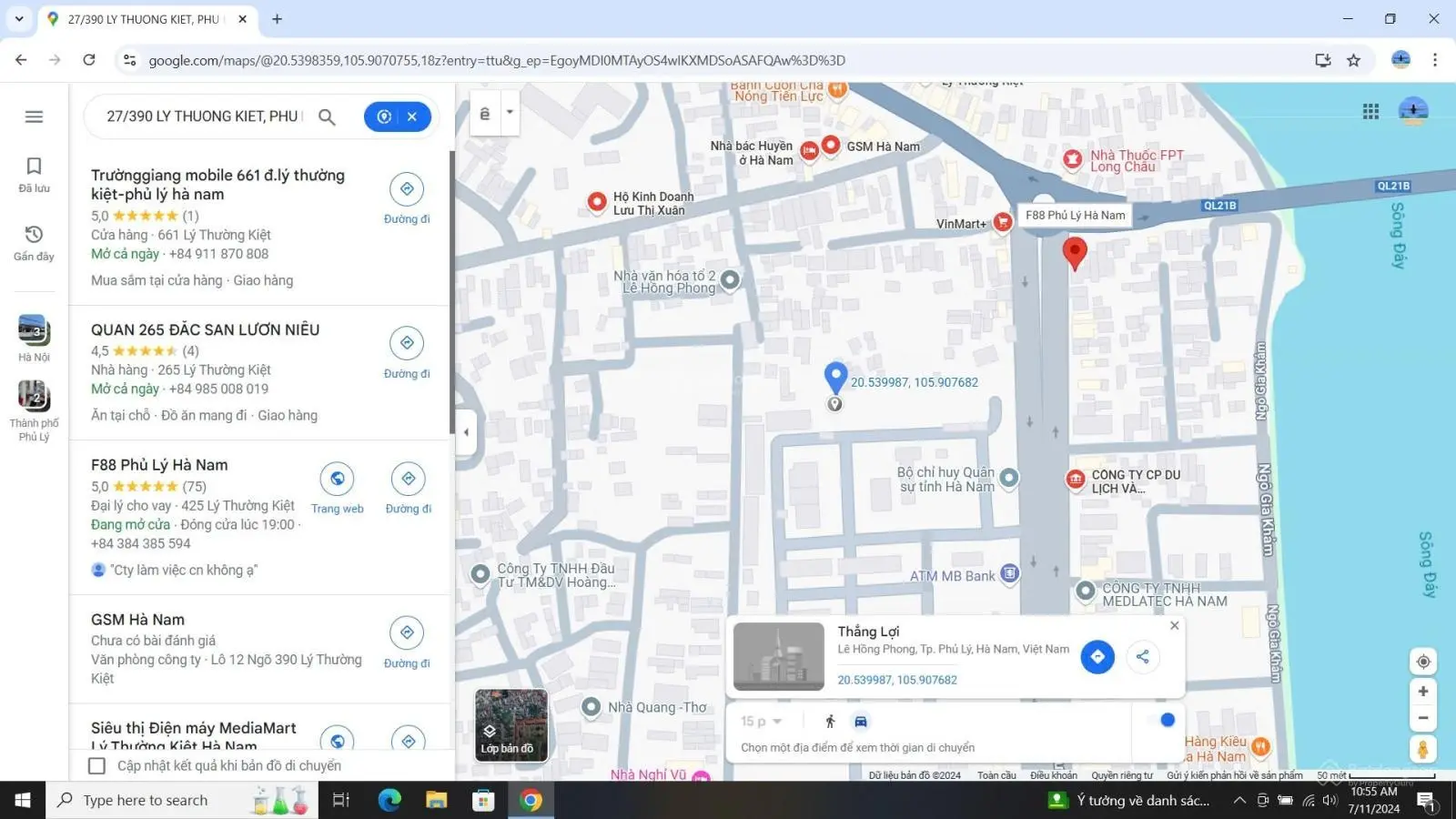Click VinMart+ marker on map
The image size is (1456, 819).
(1003, 222)
